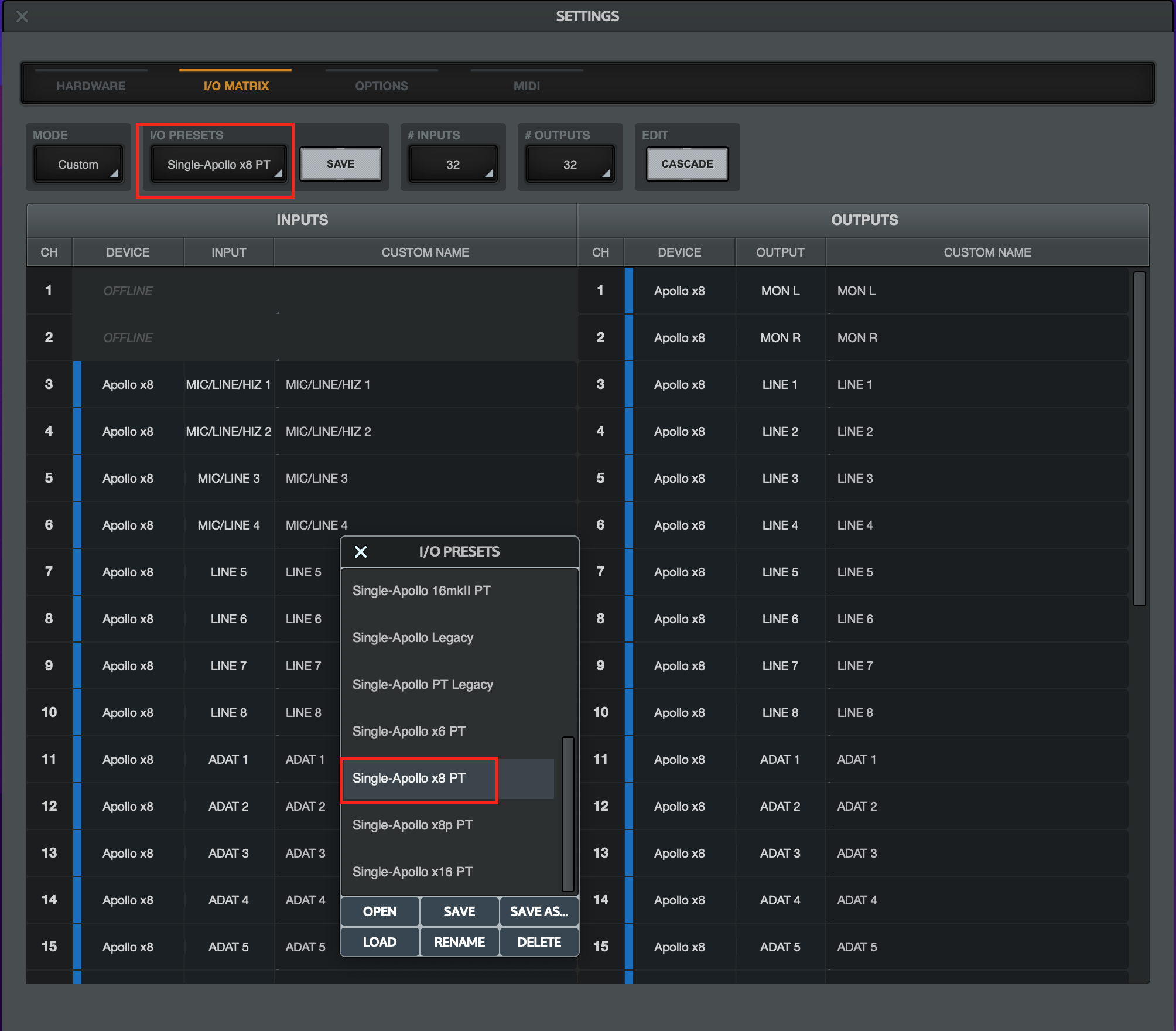Viewport: 1176px width, 1031px height.
Task: Open the # OUTPUTS dropdown
Action: (x=569, y=164)
